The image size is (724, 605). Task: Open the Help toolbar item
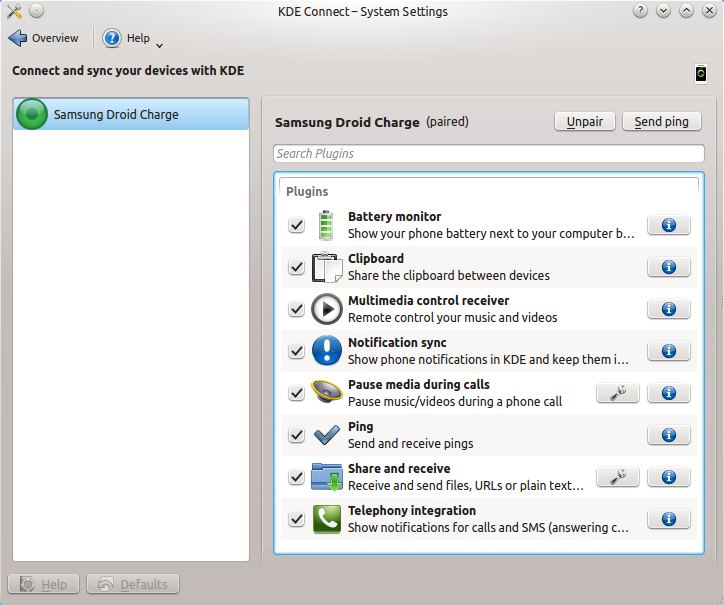(x=126, y=38)
